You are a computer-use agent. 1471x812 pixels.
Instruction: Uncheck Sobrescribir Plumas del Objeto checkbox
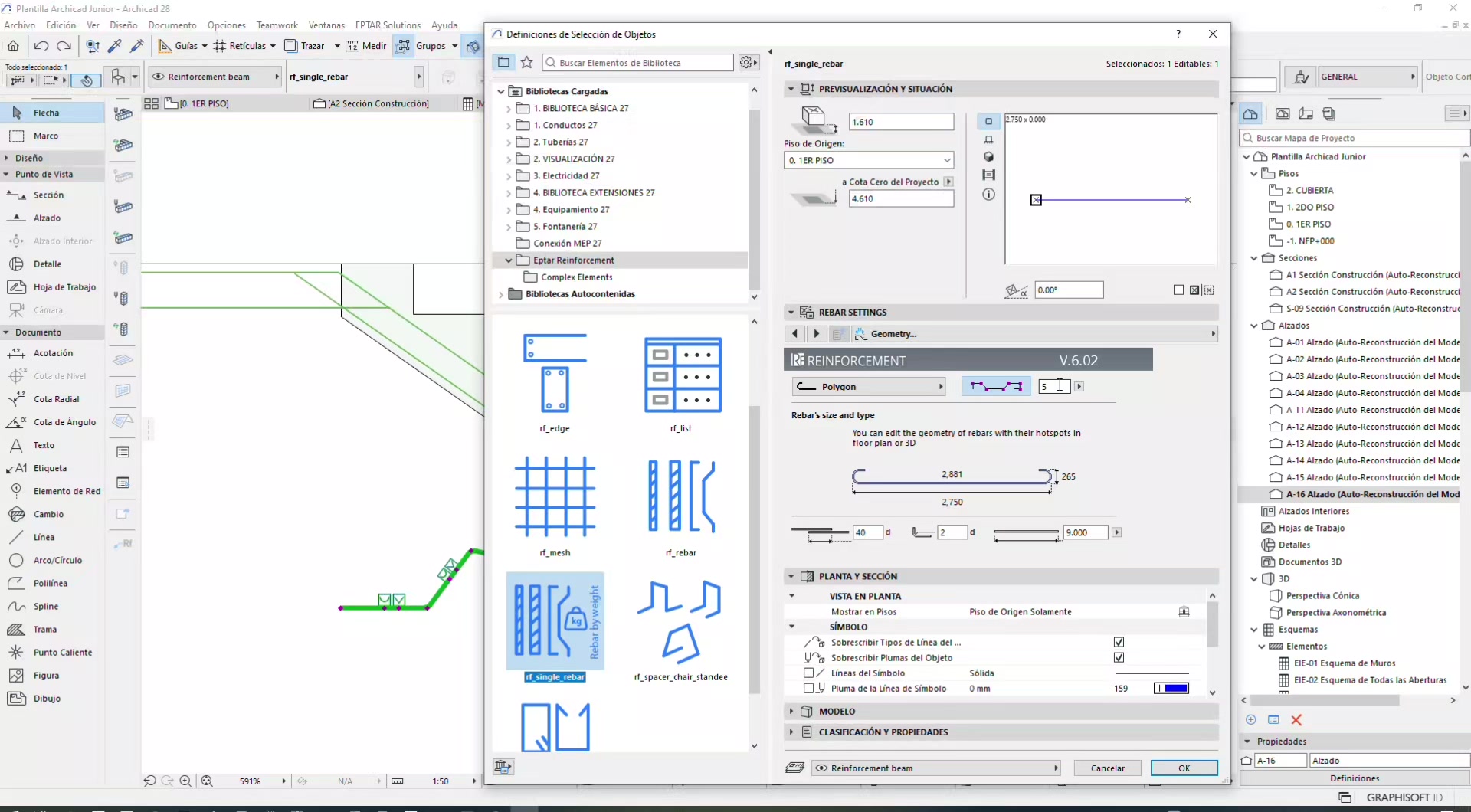(x=1119, y=658)
